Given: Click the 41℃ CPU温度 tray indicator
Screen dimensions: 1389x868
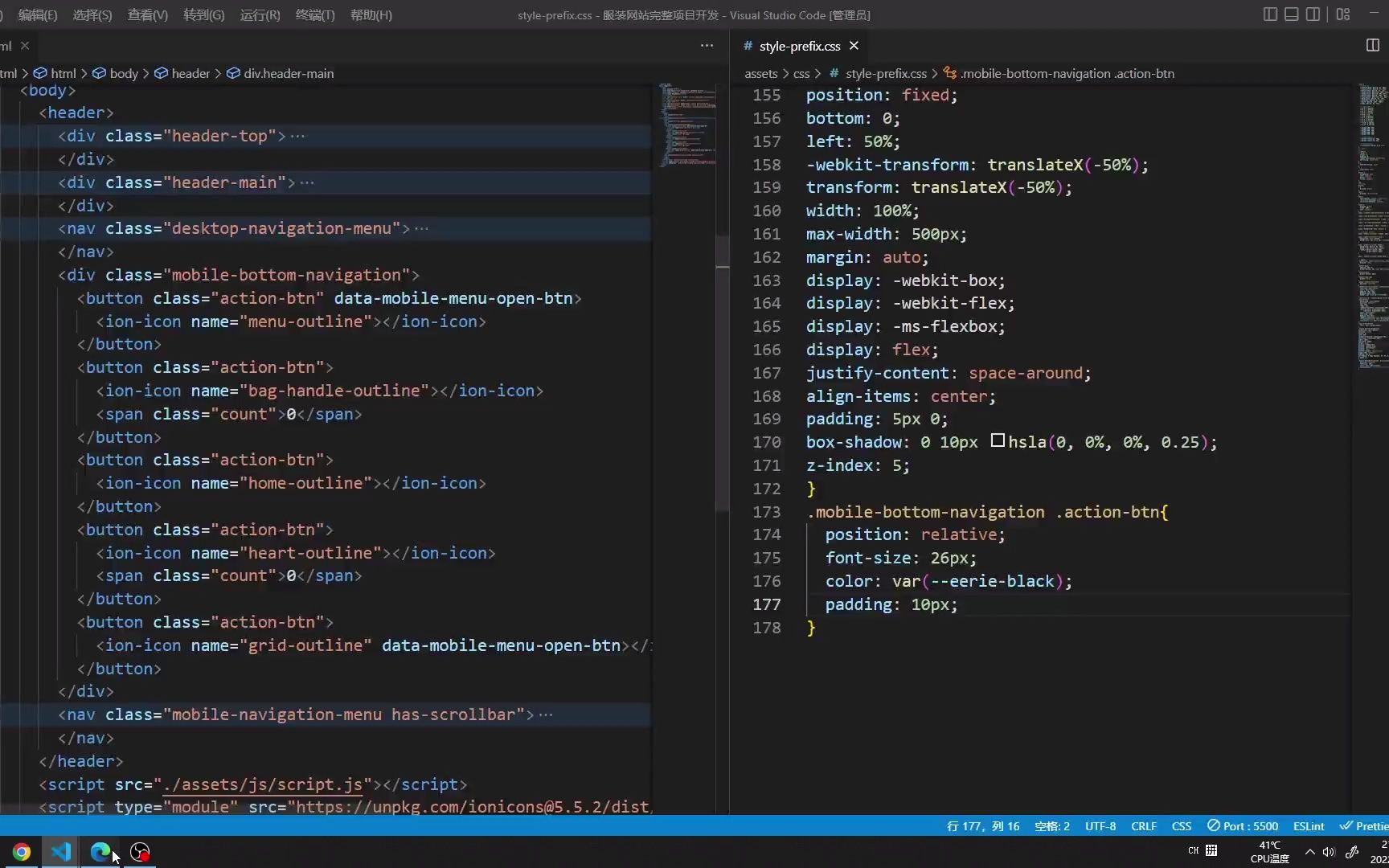Looking at the screenshot, I should [x=1270, y=852].
